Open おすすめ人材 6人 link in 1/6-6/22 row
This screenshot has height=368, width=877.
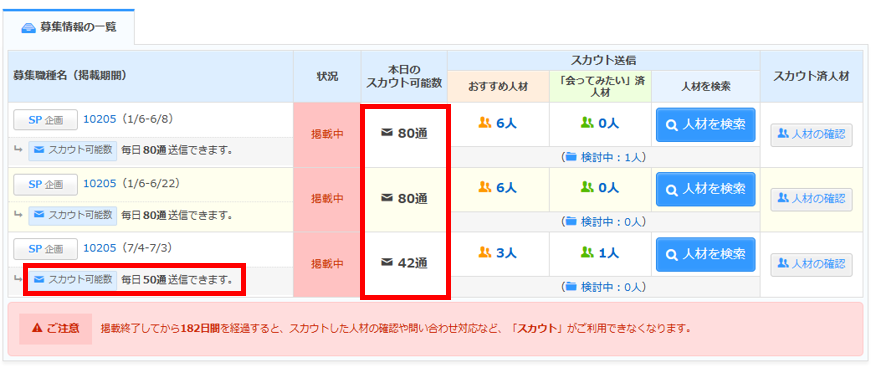498,188
